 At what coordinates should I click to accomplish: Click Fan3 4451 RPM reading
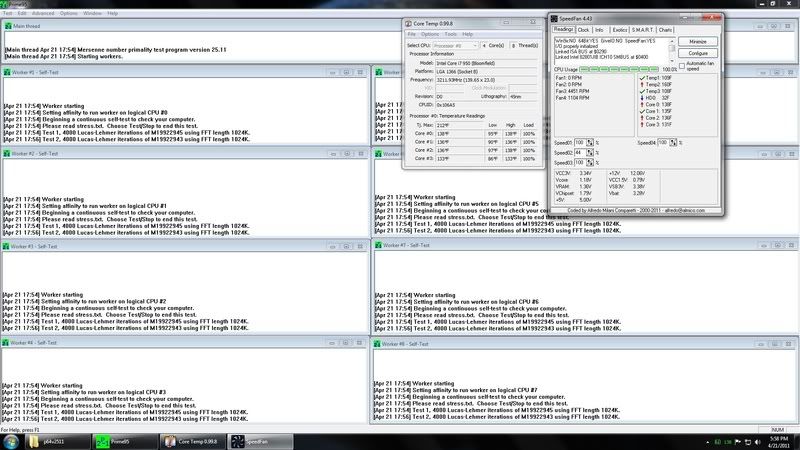(572, 91)
